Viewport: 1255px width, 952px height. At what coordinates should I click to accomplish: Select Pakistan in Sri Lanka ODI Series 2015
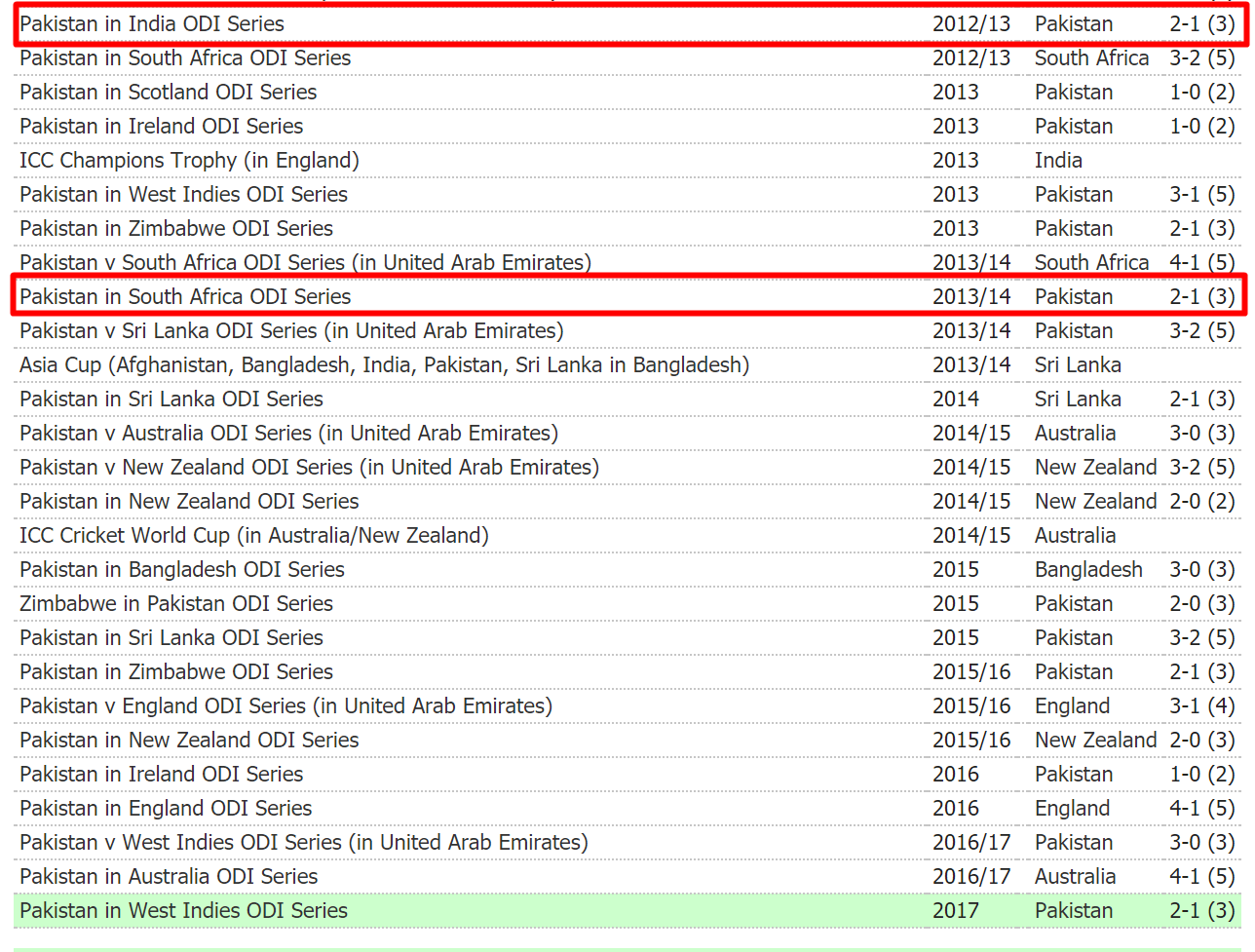pos(171,637)
